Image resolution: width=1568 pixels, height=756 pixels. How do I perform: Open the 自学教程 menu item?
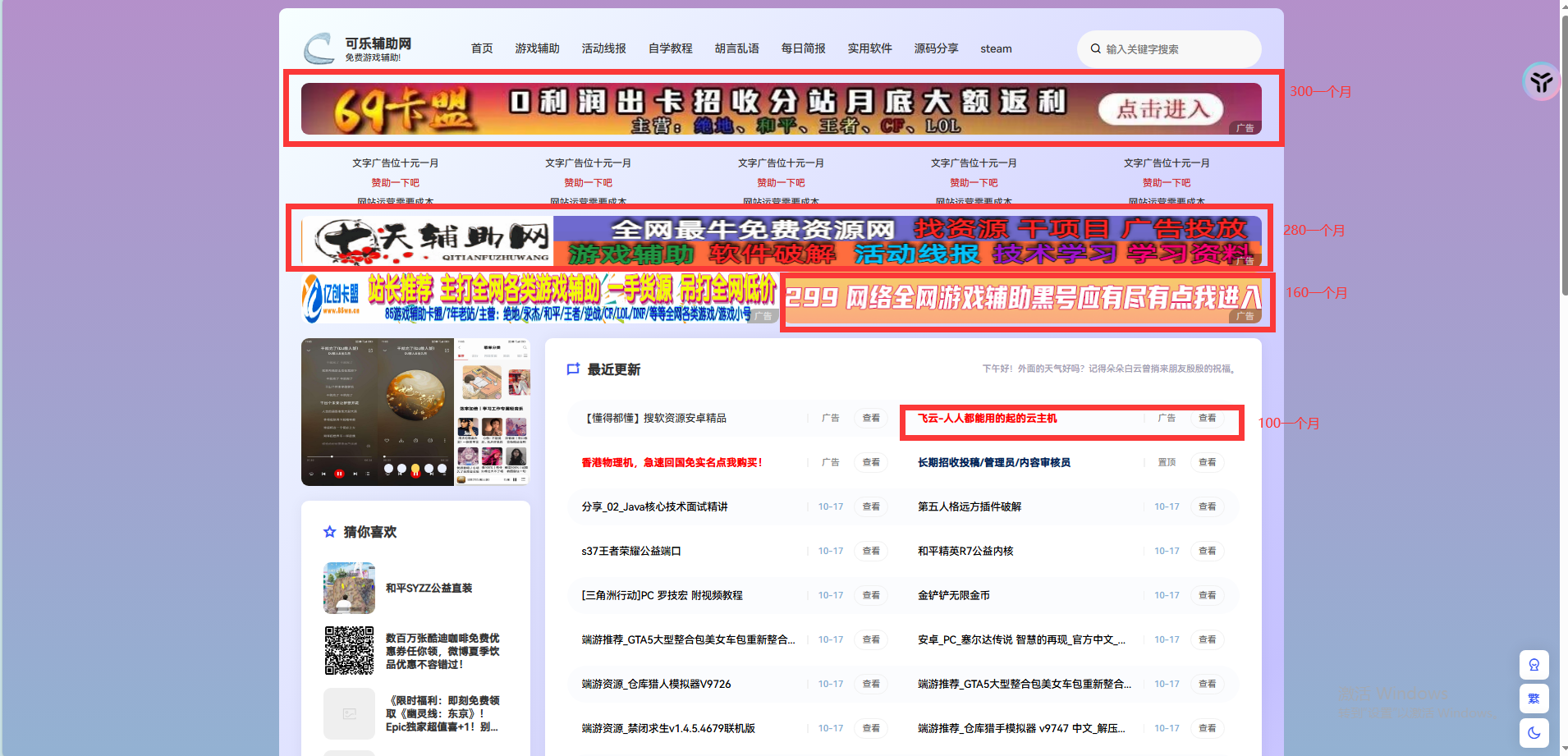(670, 48)
